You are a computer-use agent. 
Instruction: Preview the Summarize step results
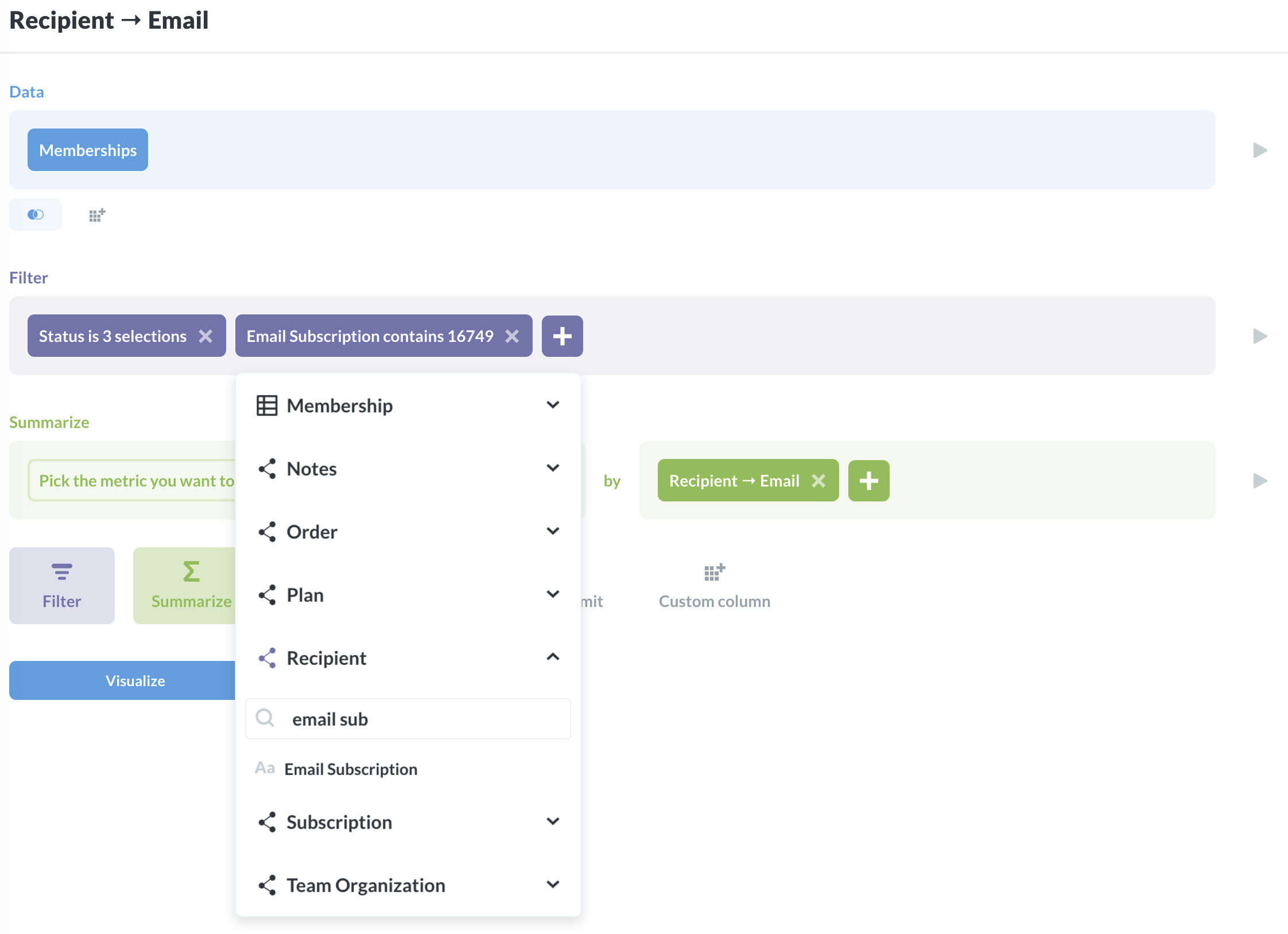1260,481
